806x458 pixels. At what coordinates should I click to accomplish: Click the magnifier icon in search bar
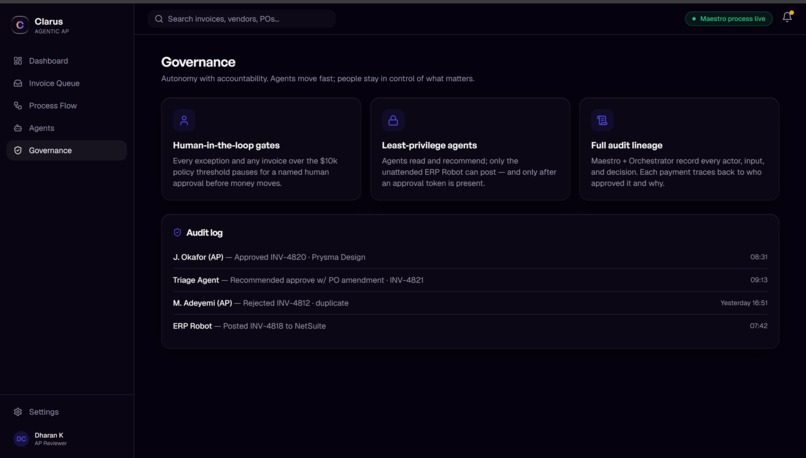click(x=159, y=19)
